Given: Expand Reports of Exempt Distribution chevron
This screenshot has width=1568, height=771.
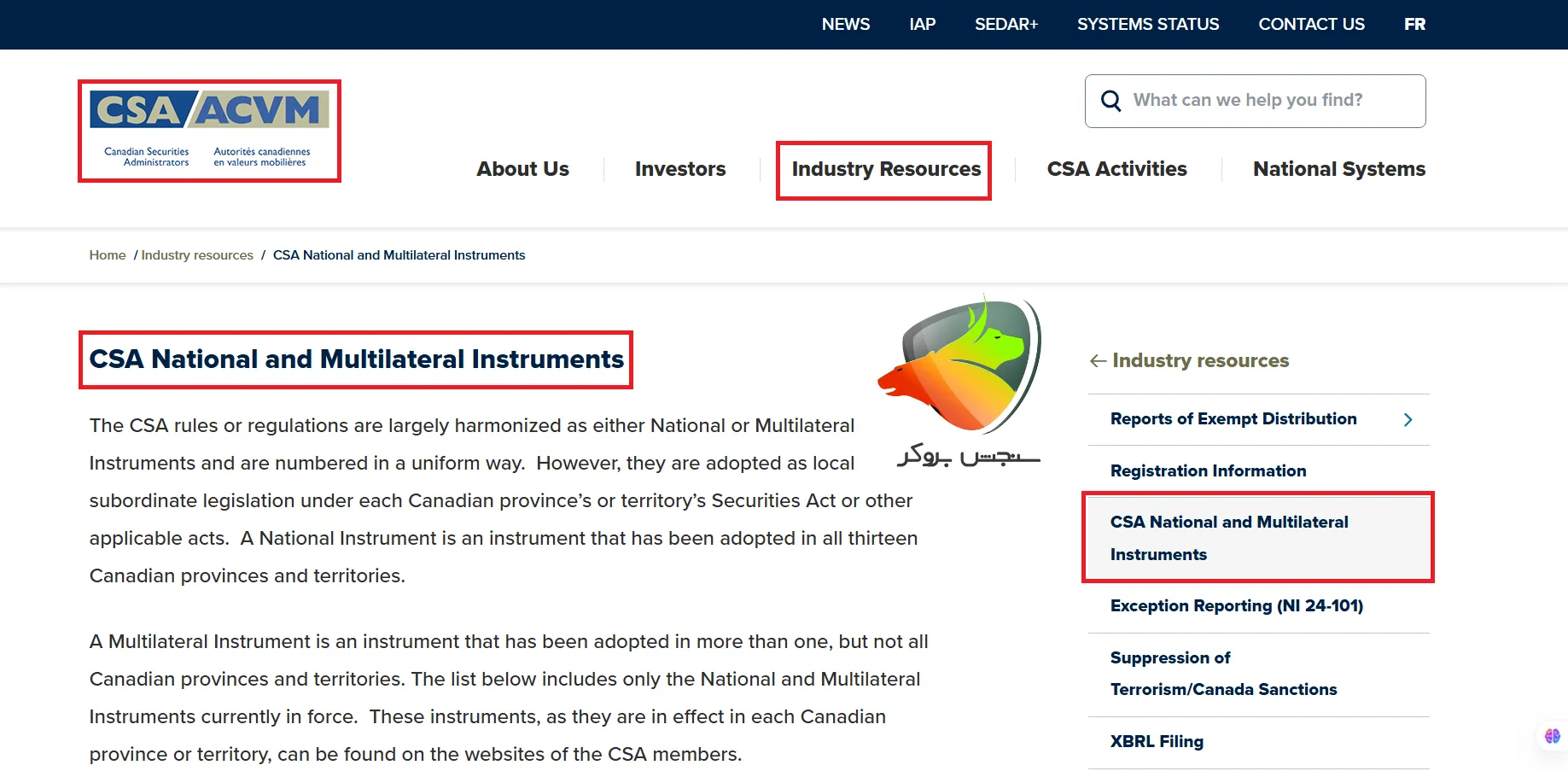Looking at the screenshot, I should [1408, 419].
